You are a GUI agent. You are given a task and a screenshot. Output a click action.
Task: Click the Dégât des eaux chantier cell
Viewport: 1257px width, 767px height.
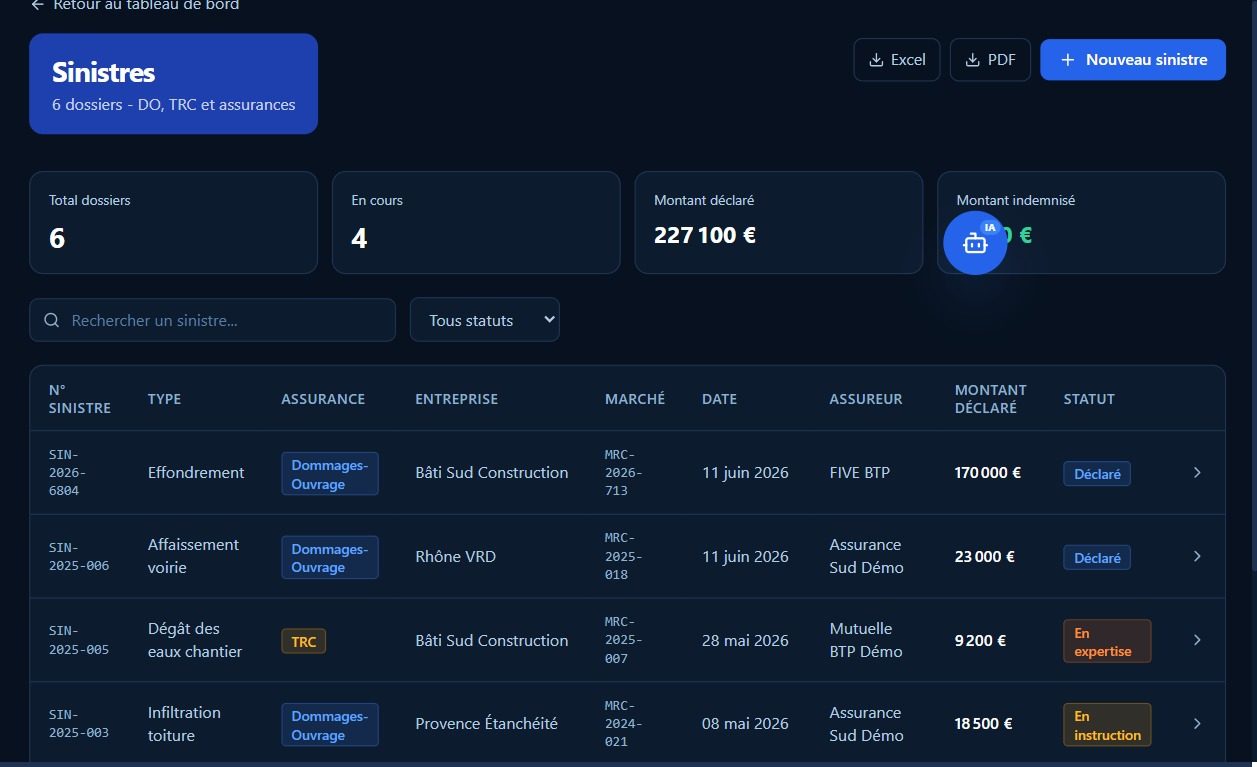[195, 640]
